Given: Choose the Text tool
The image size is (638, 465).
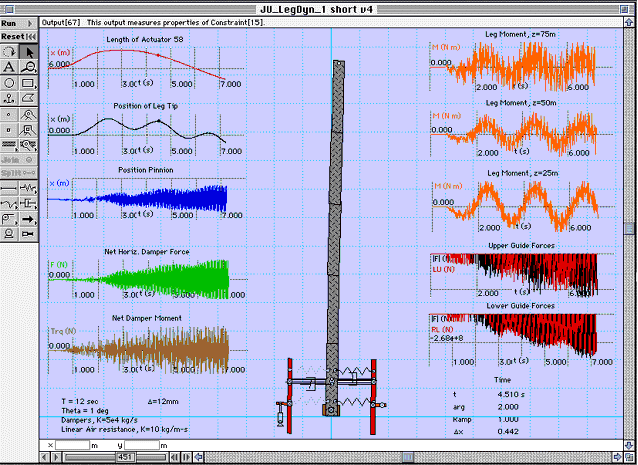Looking at the screenshot, I should click(x=9, y=66).
